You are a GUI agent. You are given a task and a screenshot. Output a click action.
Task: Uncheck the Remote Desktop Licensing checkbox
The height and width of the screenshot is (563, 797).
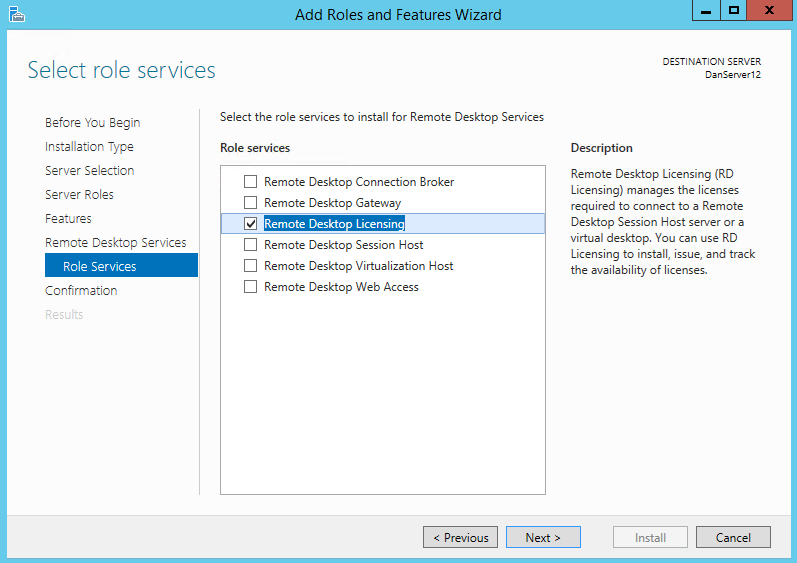250,224
